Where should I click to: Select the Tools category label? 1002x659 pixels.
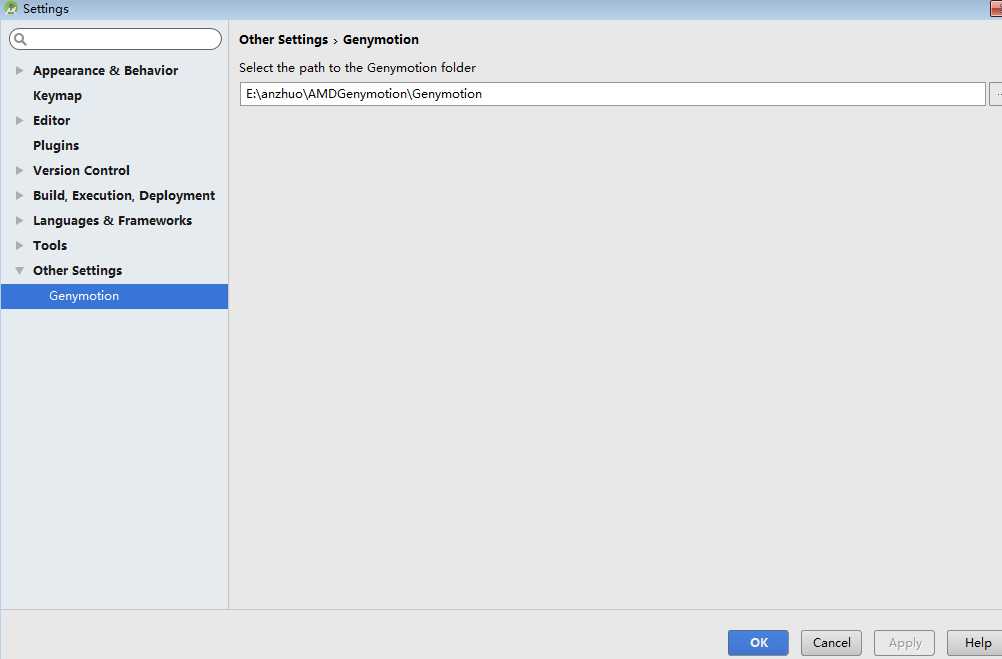[x=50, y=245]
